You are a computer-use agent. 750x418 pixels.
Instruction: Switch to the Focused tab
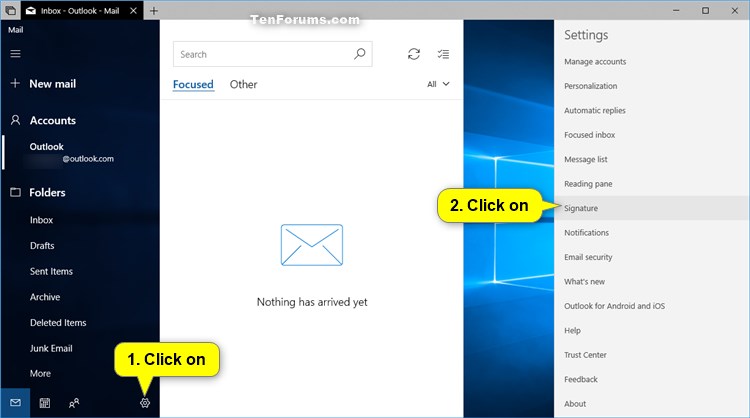tap(193, 84)
